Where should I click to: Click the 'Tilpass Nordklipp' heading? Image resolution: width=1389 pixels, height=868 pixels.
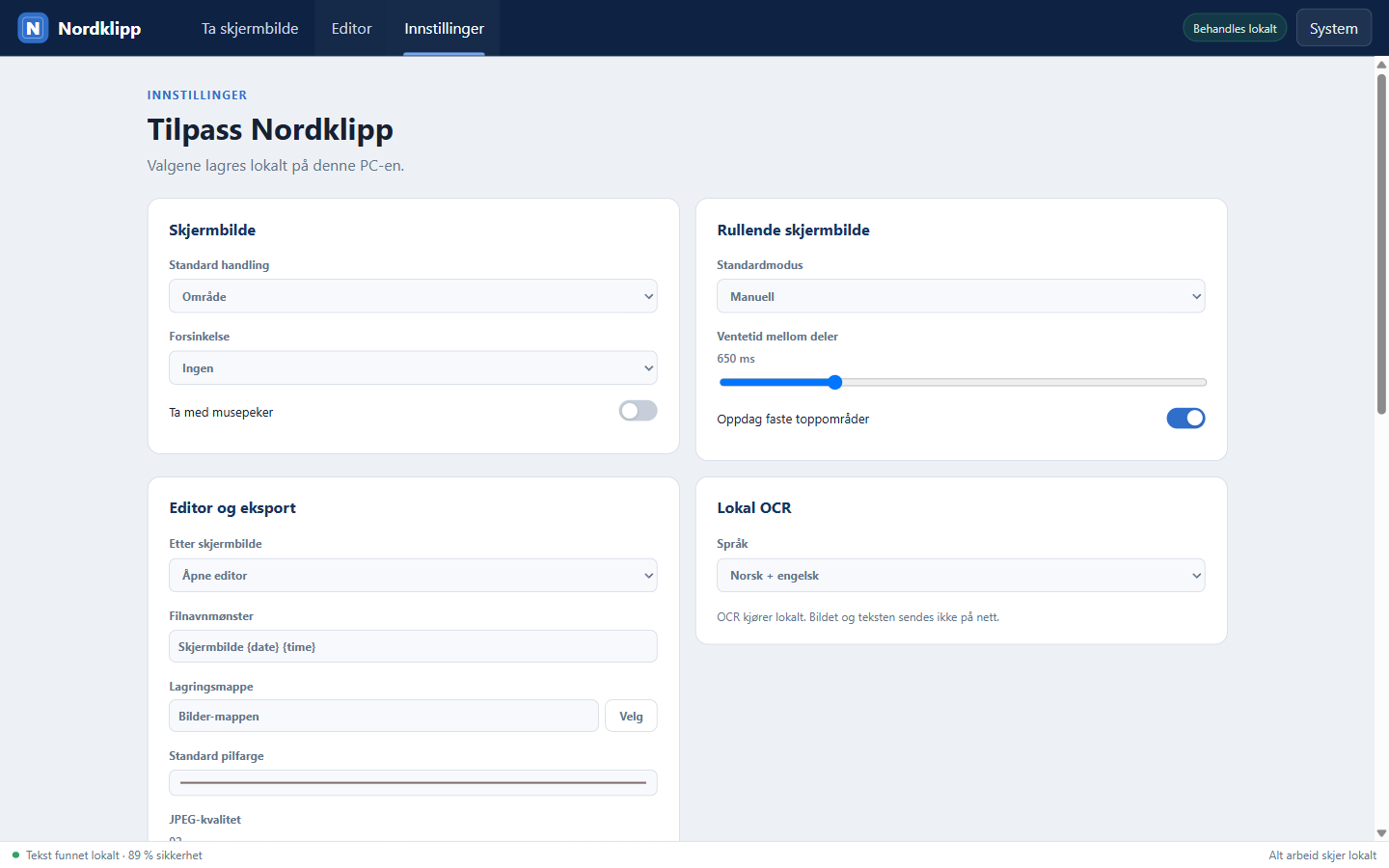(270, 129)
